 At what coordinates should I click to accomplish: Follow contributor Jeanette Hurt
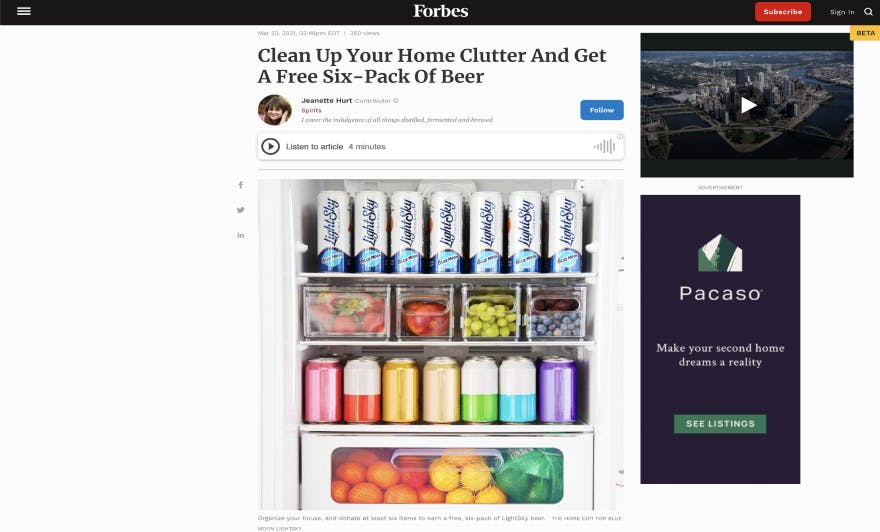(602, 110)
